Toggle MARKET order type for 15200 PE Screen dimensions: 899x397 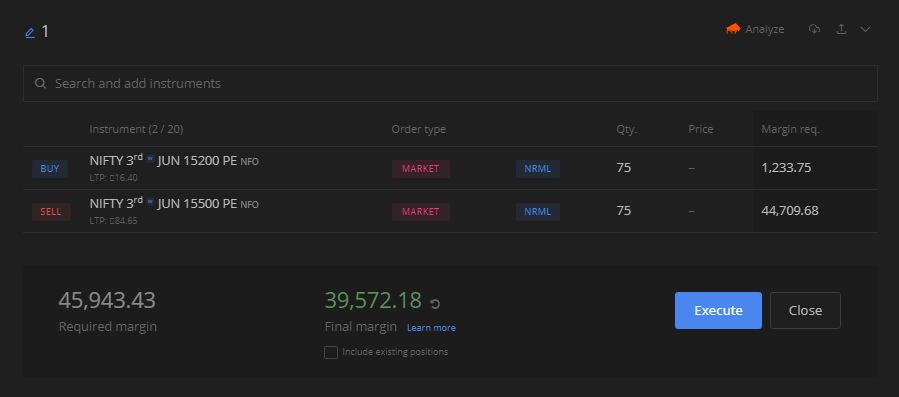421,169
